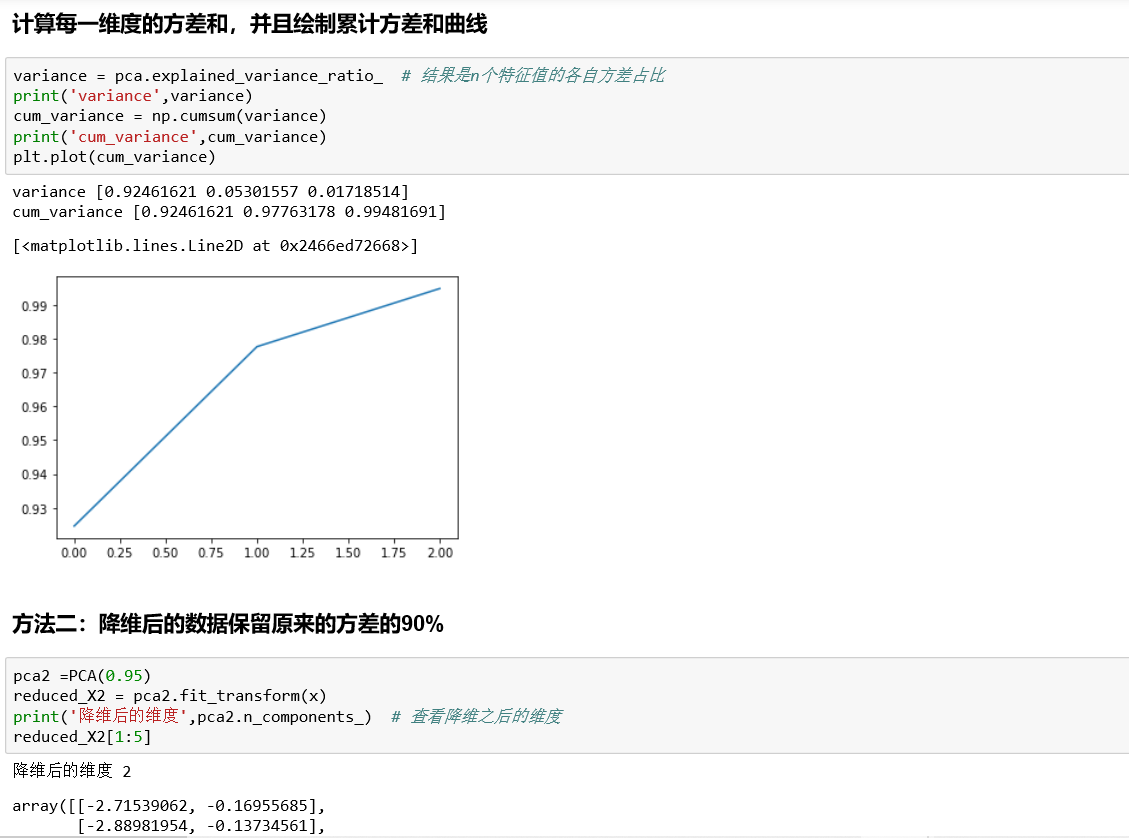Select output line cum_variance [0.92461621 ...]
Image resolution: width=1129 pixels, height=838 pixels.
coord(229,212)
